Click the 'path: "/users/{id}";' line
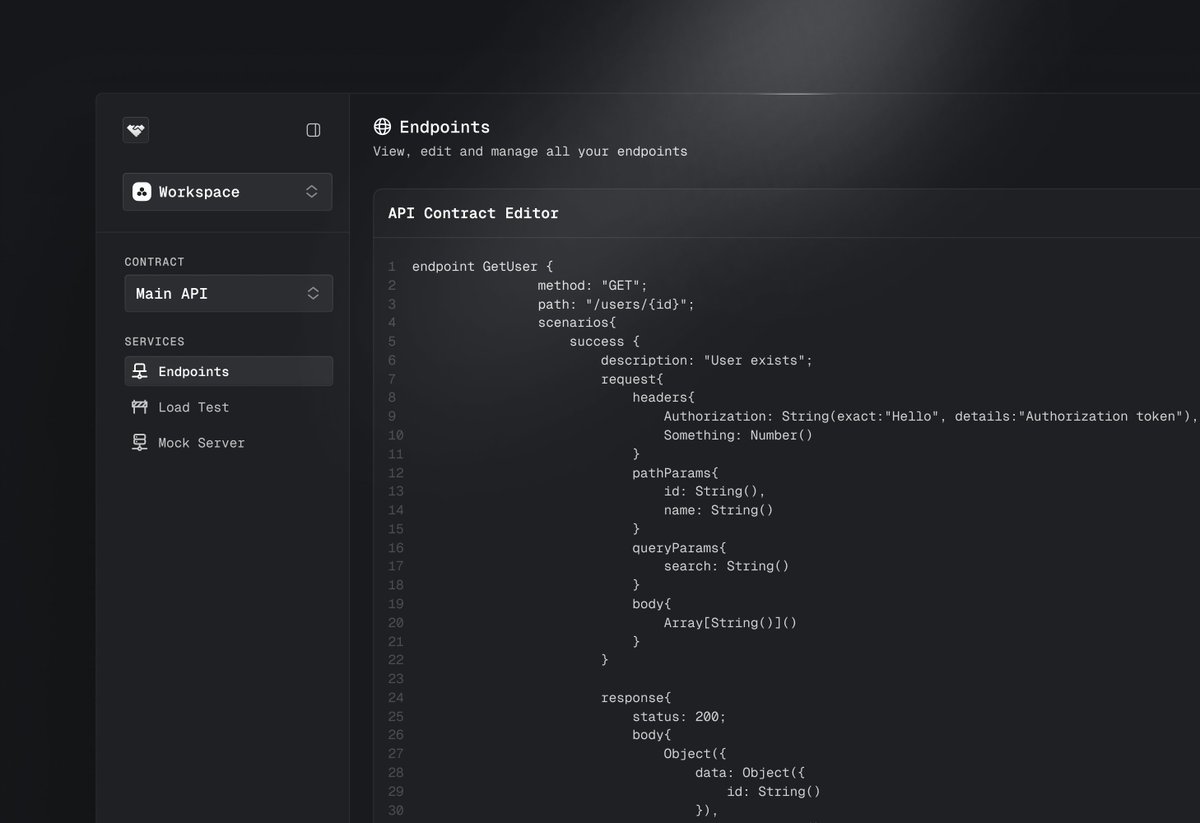This screenshot has height=823, width=1200. point(616,304)
